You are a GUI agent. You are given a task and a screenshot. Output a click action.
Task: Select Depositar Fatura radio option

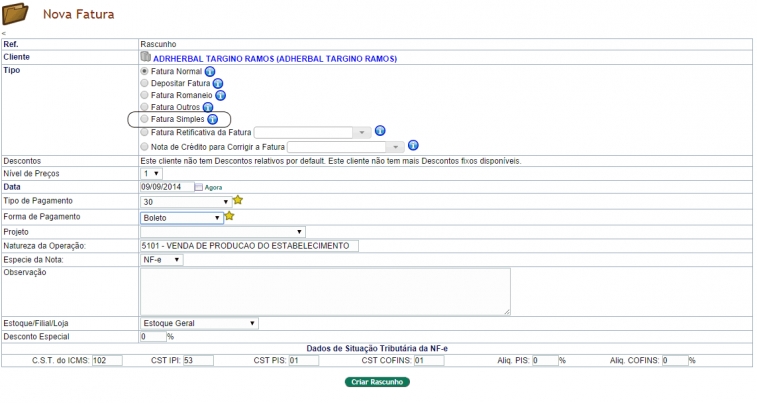tap(145, 84)
